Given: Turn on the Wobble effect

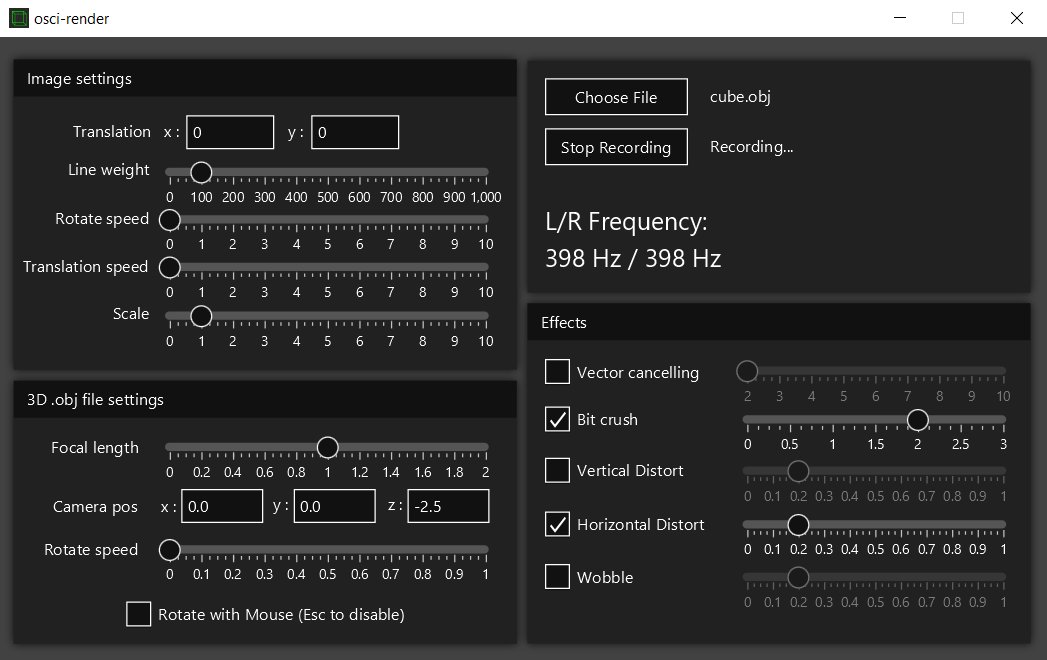Looking at the screenshot, I should (x=557, y=577).
